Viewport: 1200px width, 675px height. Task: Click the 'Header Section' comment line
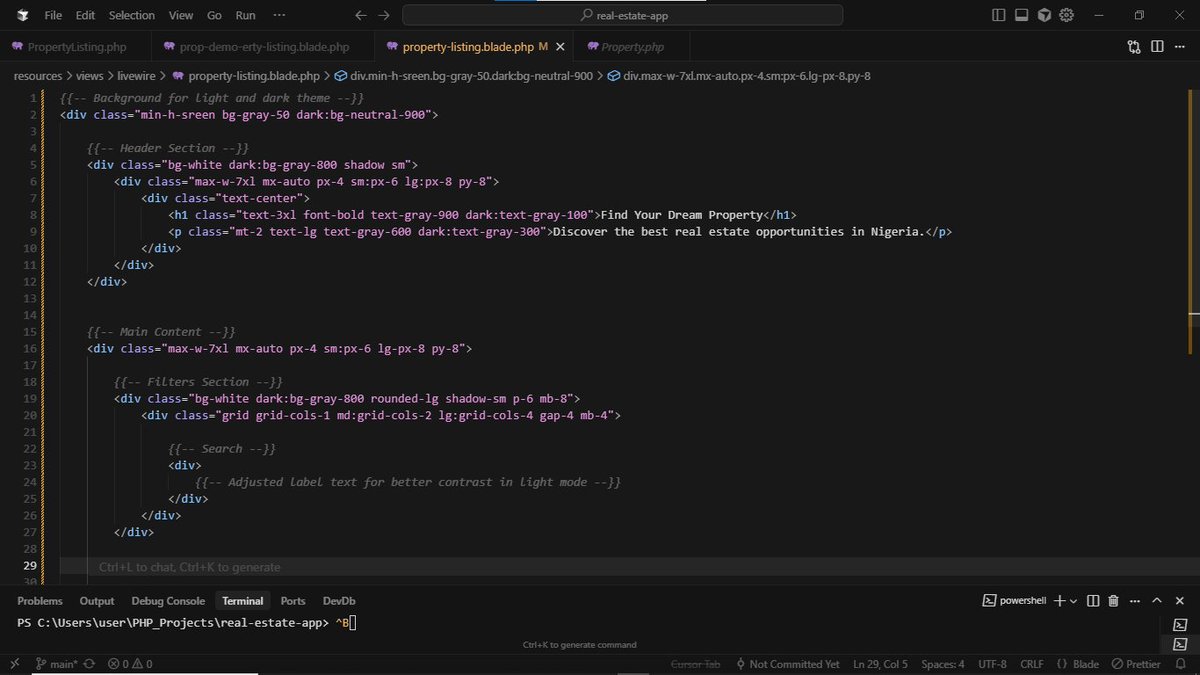coord(168,148)
